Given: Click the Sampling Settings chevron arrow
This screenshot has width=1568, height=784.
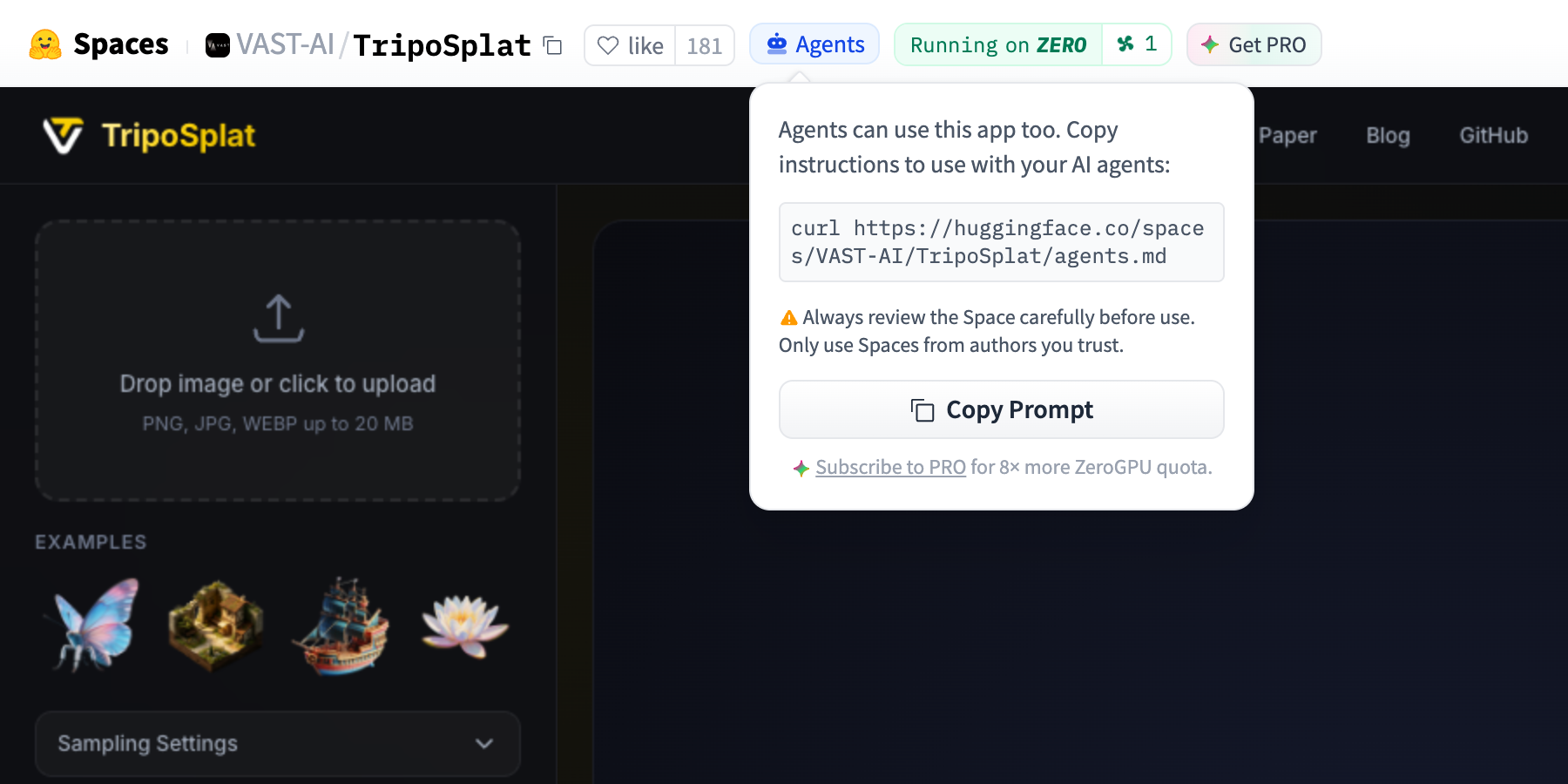Looking at the screenshot, I should coord(484,744).
